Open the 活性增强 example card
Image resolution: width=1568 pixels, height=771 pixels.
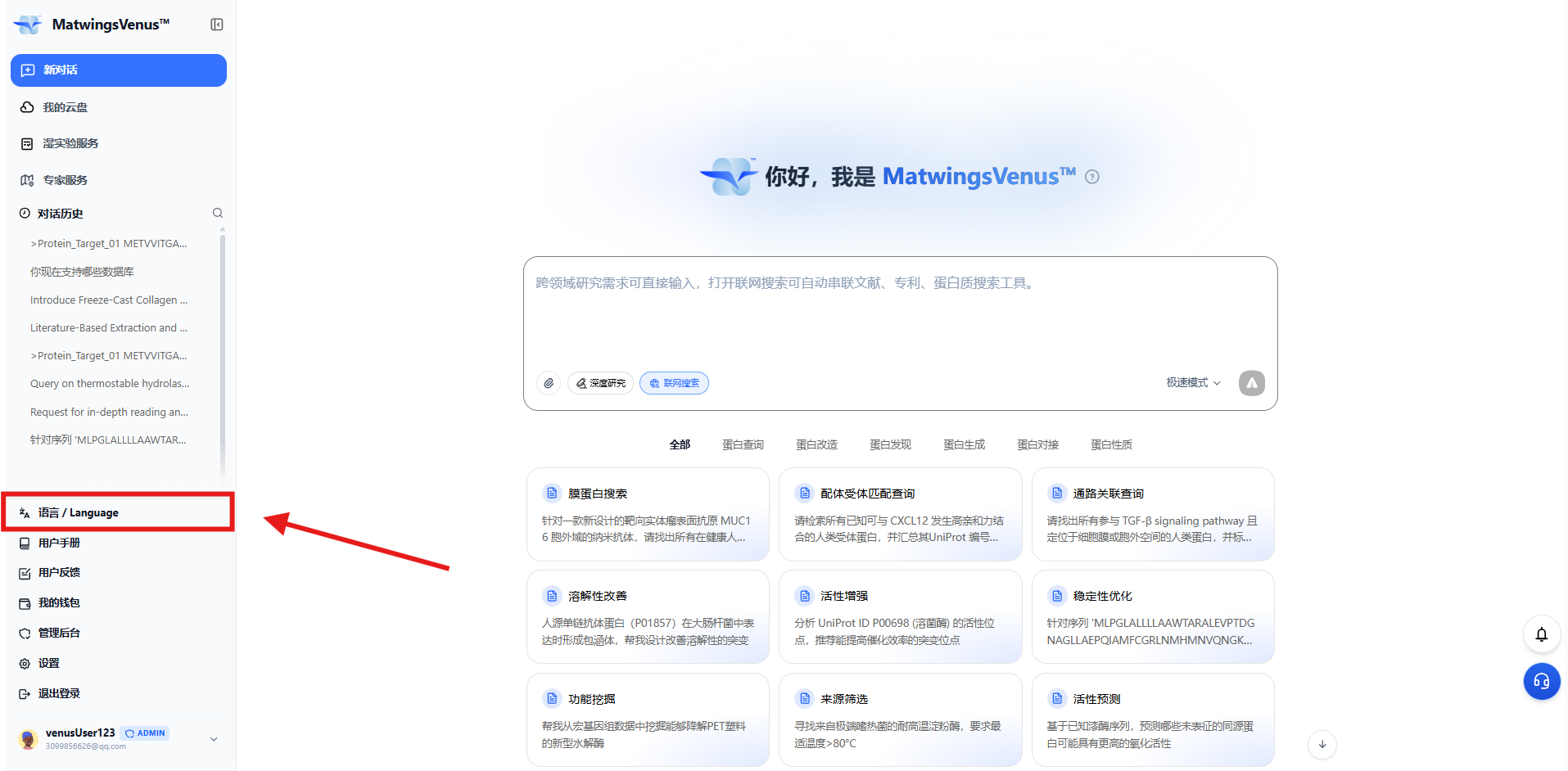900,616
